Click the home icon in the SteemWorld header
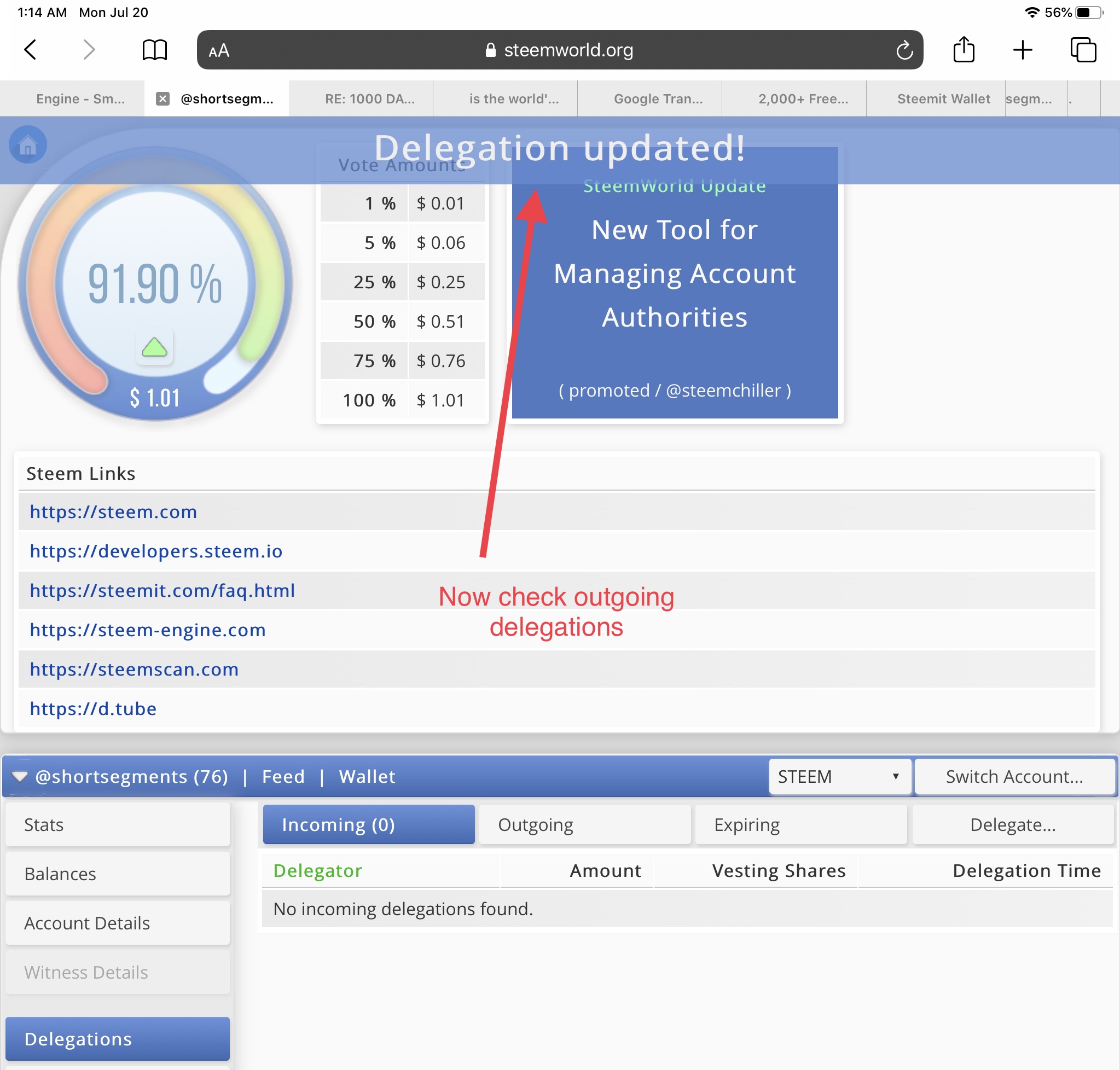1120x1070 pixels. coord(27,145)
